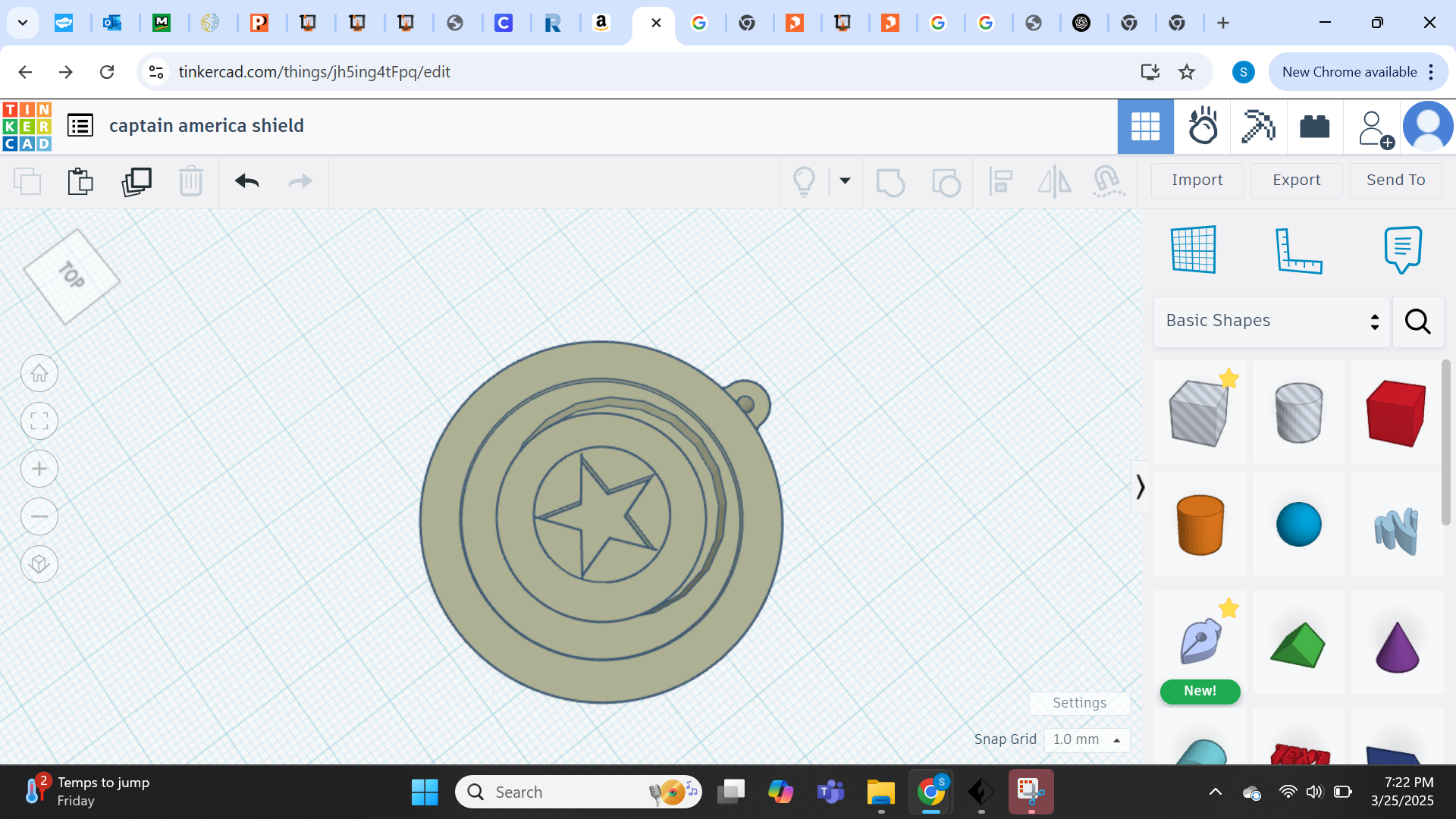Viewport: 1456px width, 819px height.
Task: Click the Group shapes icon
Action: (890, 182)
